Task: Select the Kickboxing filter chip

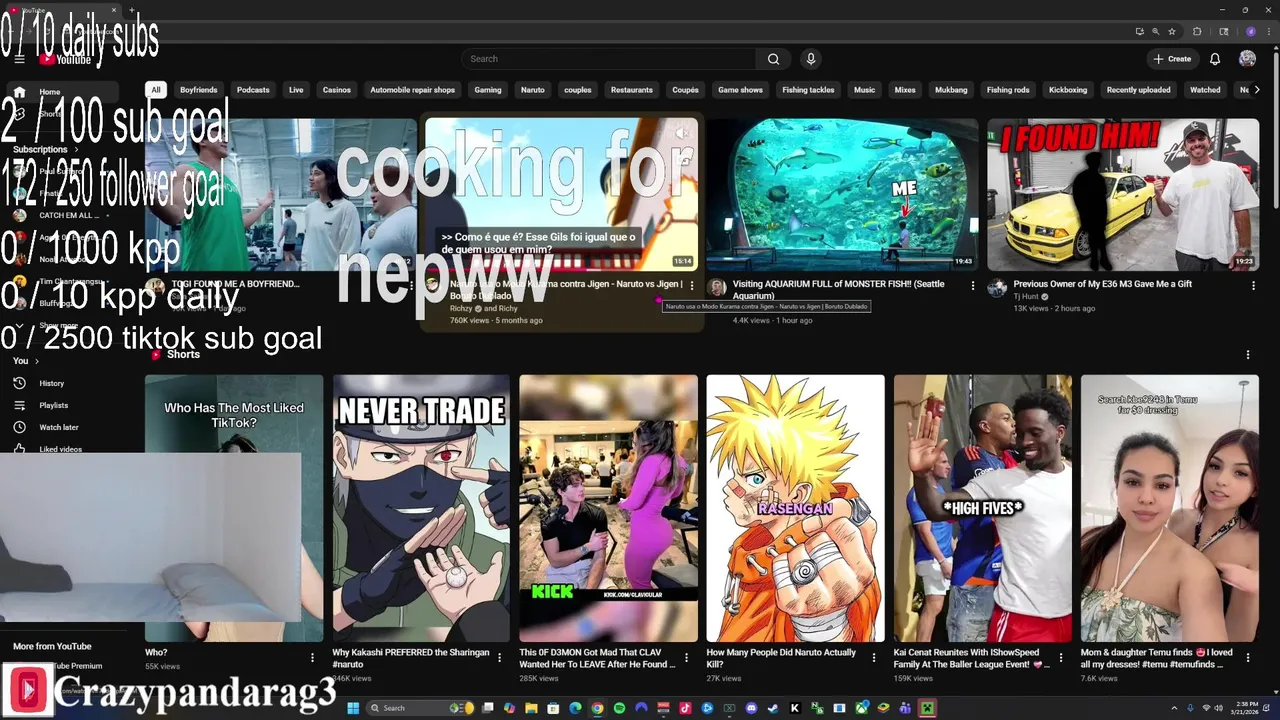Action: (x=1068, y=90)
